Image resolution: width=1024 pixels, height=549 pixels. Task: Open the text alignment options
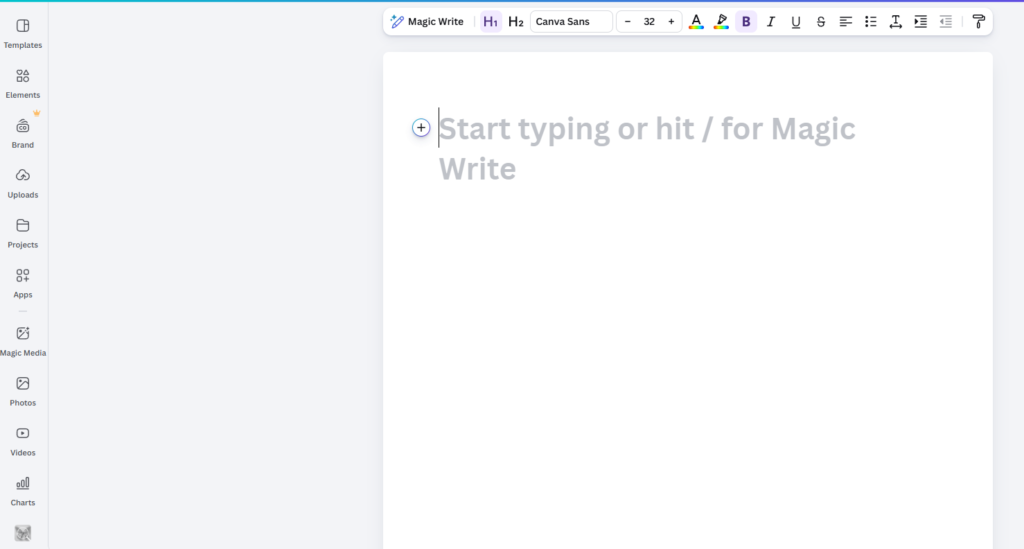(x=846, y=22)
